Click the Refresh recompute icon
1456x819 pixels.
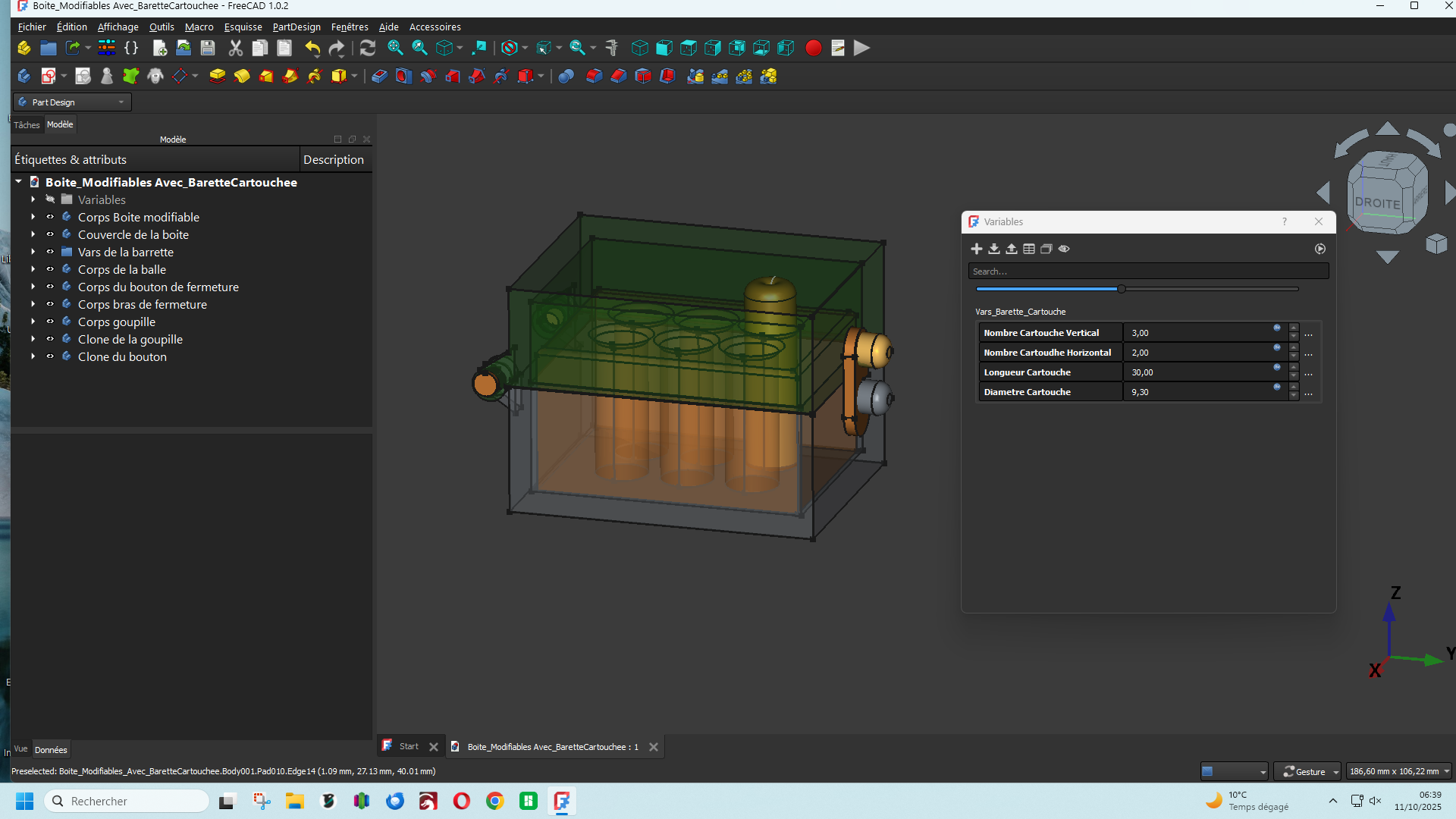[368, 49]
